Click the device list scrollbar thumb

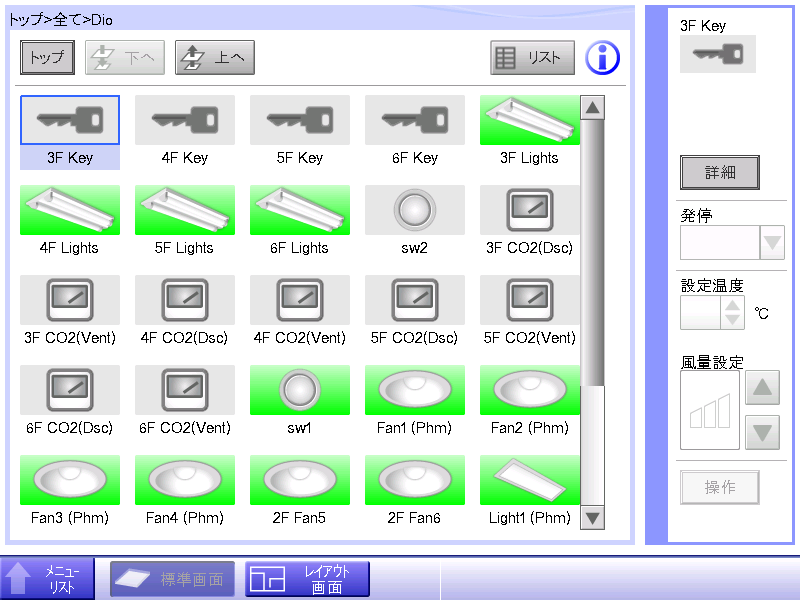tap(592, 253)
